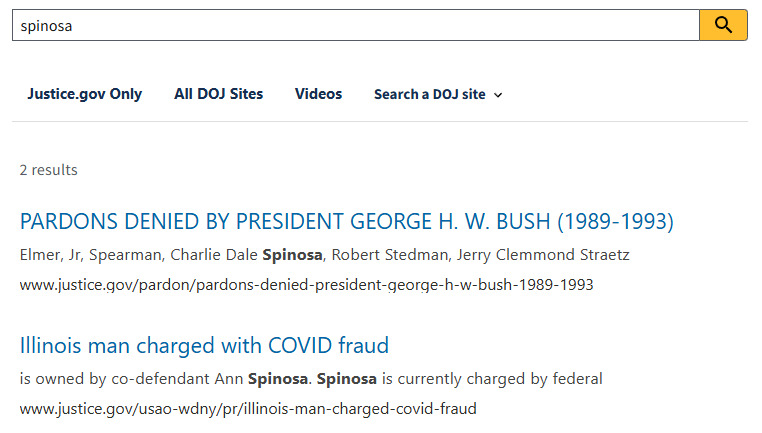
Task: Open the Videos tab
Action: coord(318,94)
